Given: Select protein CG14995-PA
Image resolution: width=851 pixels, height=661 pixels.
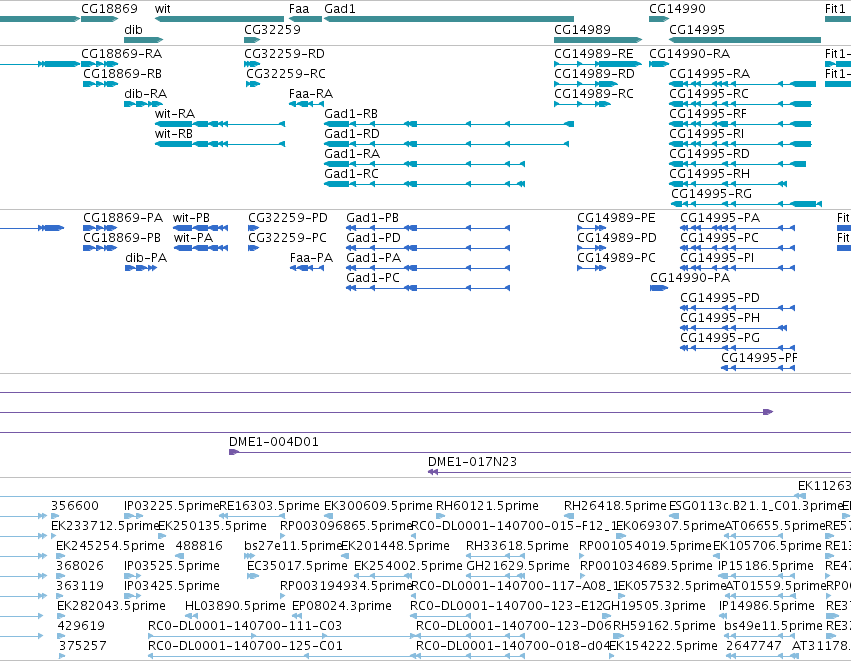Looking at the screenshot, I should (x=738, y=228).
